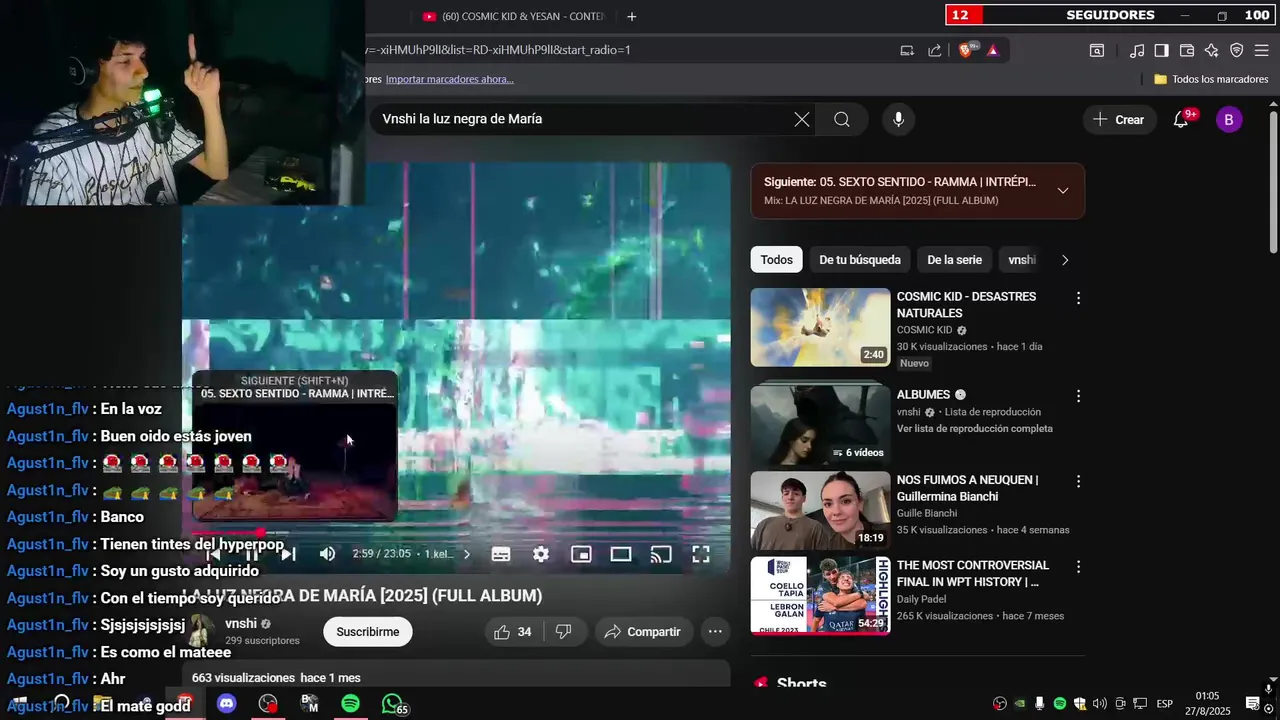Open options for ALBUMES playlist
Screen dimensions: 1280x720
point(1078,396)
